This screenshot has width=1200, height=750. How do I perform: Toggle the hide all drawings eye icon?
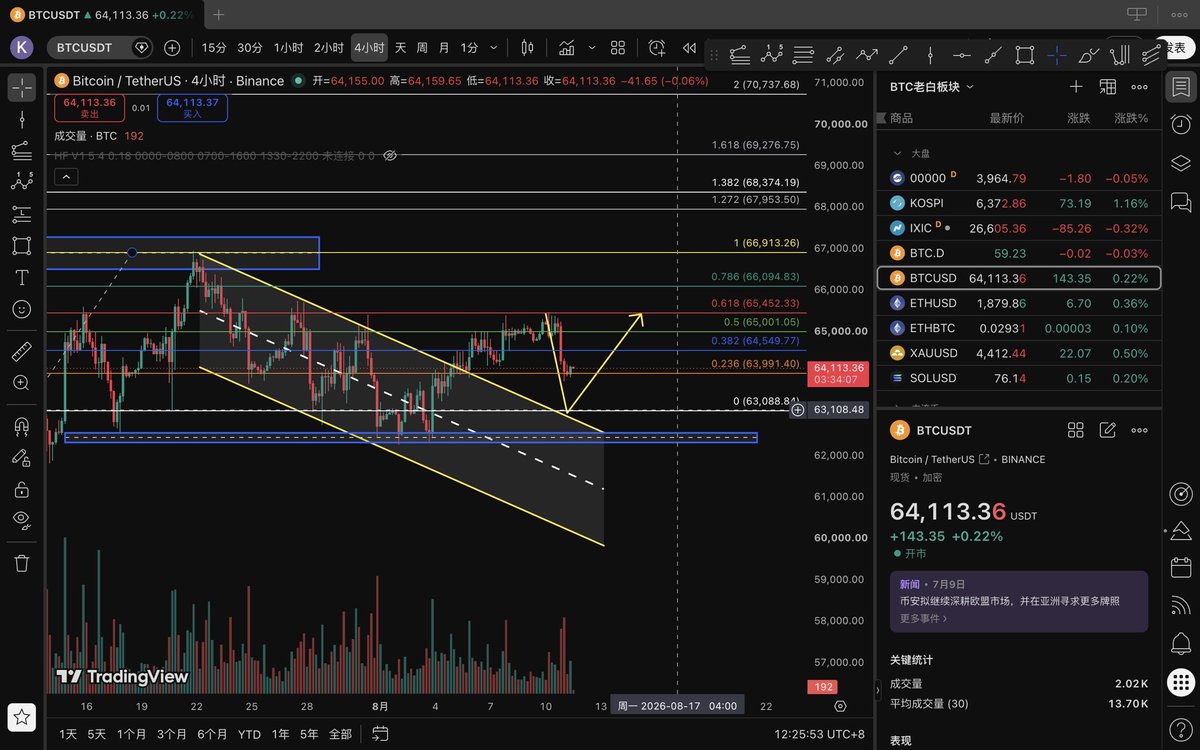pyautogui.click(x=22, y=518)
